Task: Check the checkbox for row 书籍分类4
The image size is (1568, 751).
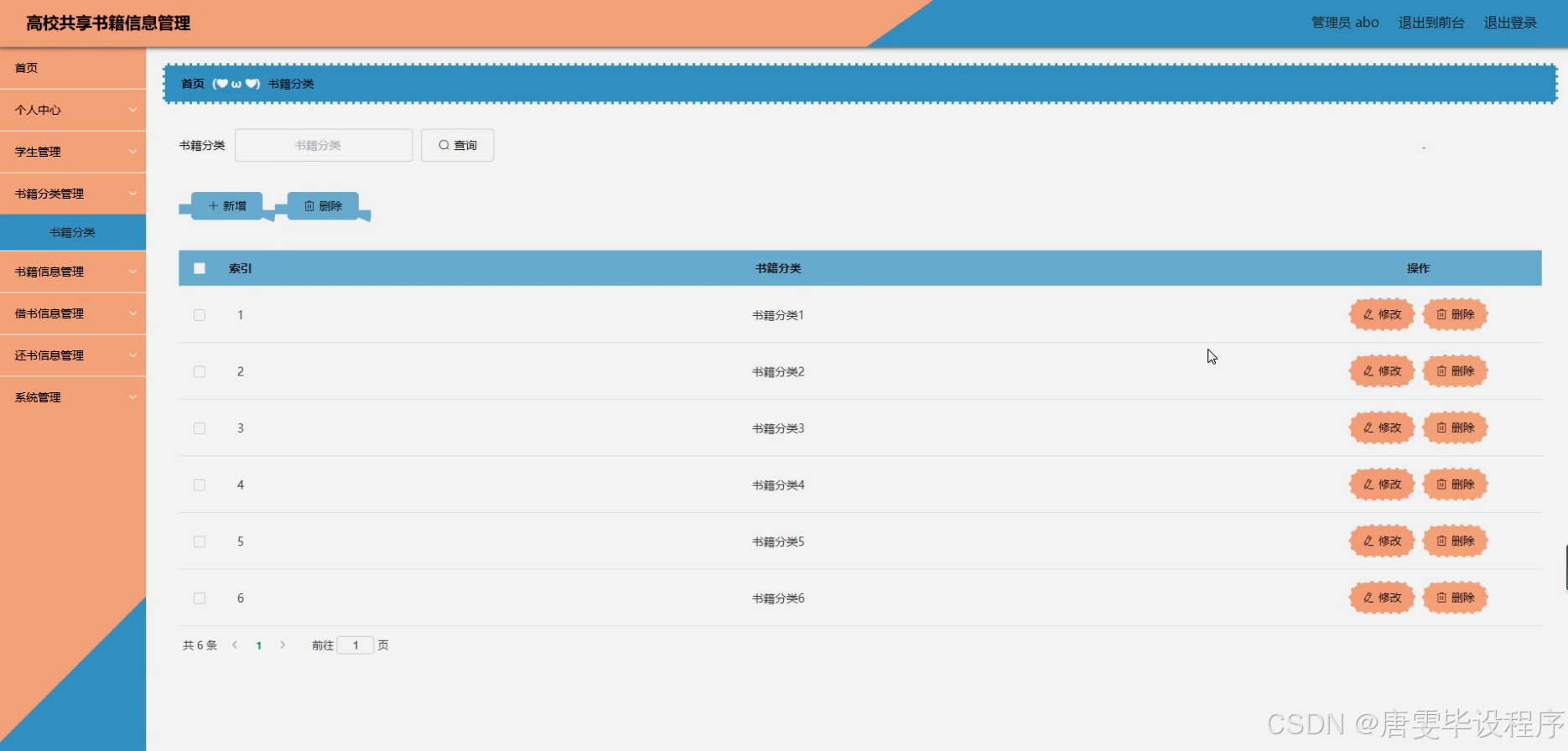Action: [x=200, y=484]
